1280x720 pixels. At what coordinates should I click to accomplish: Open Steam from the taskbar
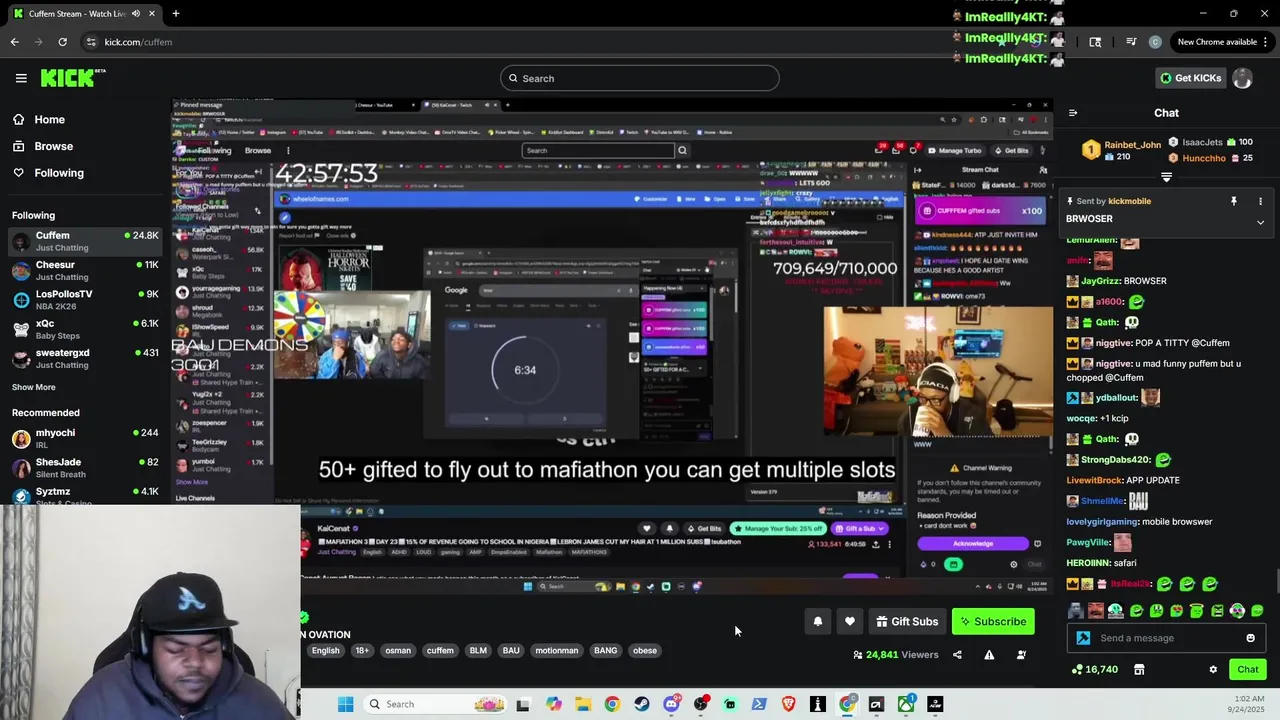642,704
